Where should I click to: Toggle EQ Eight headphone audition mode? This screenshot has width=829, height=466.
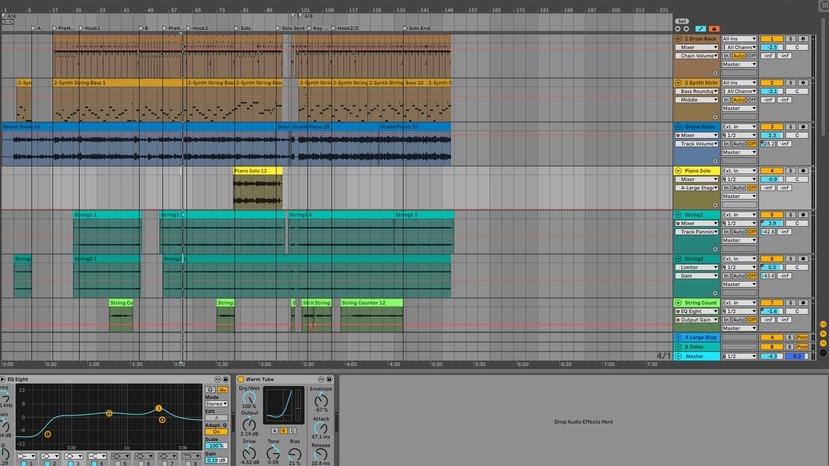pos(210,389)
